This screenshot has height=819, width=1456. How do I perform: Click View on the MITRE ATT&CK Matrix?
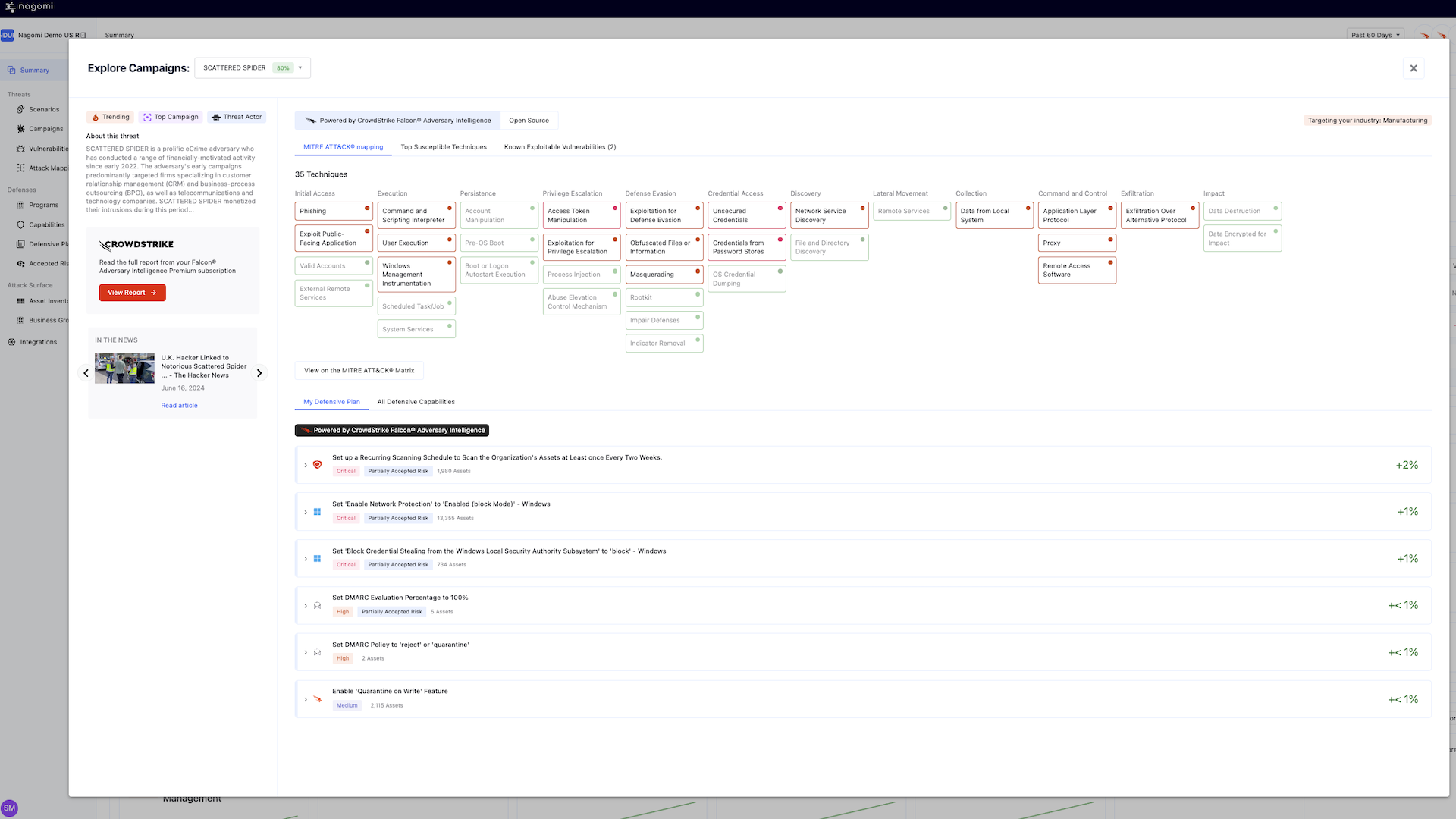point(359,371)
